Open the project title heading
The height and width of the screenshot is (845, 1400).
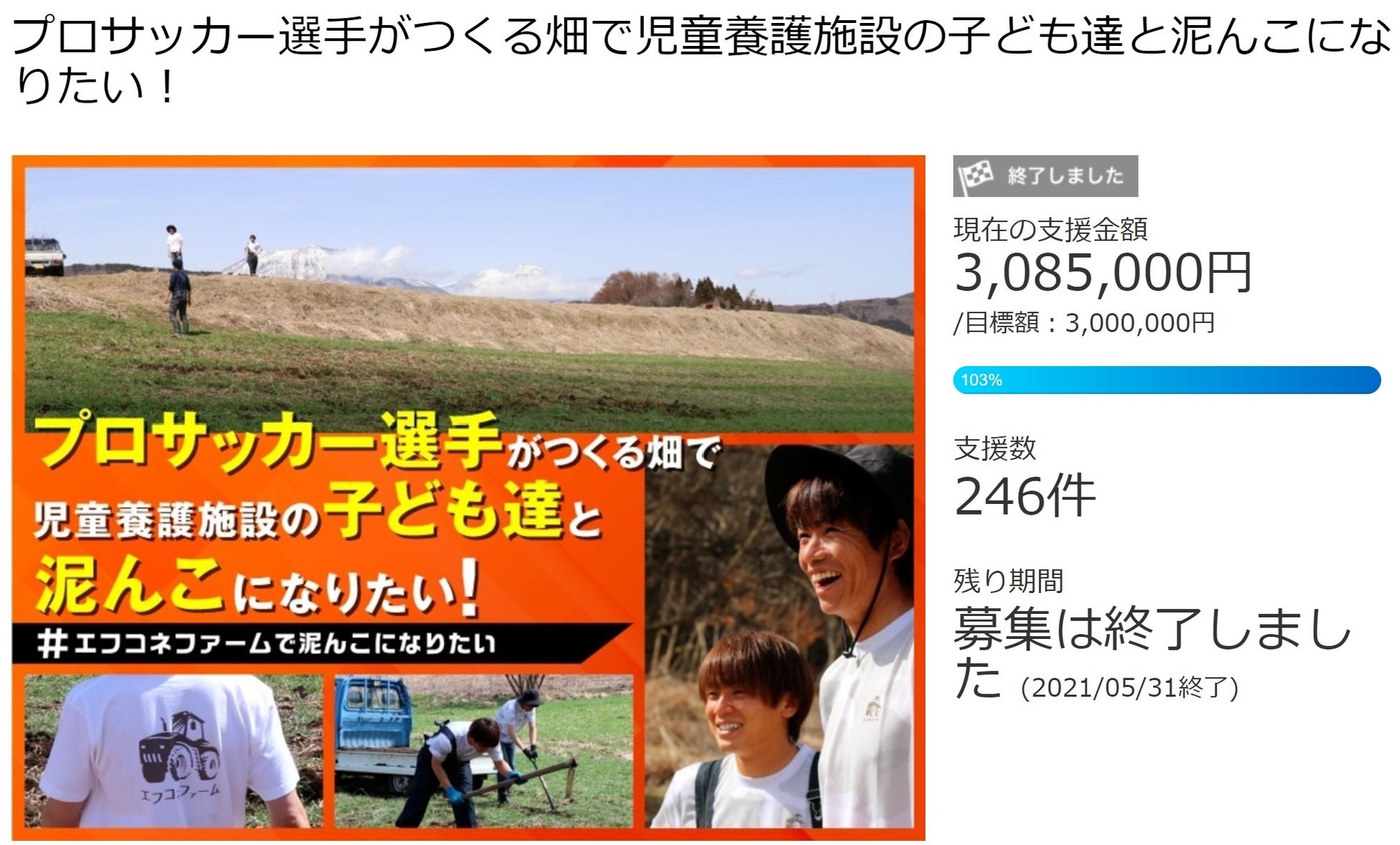tap(700, 62)
